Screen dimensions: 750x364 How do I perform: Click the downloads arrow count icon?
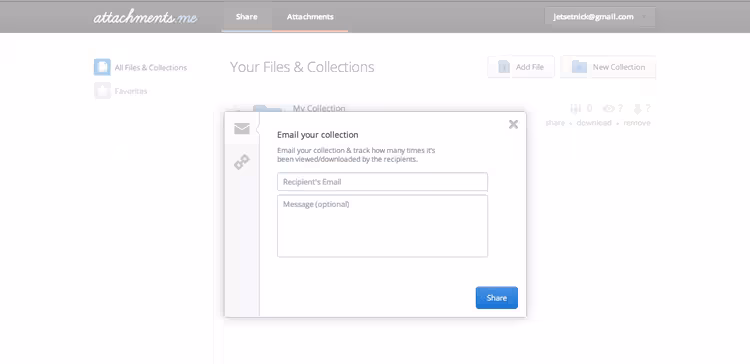637,109
